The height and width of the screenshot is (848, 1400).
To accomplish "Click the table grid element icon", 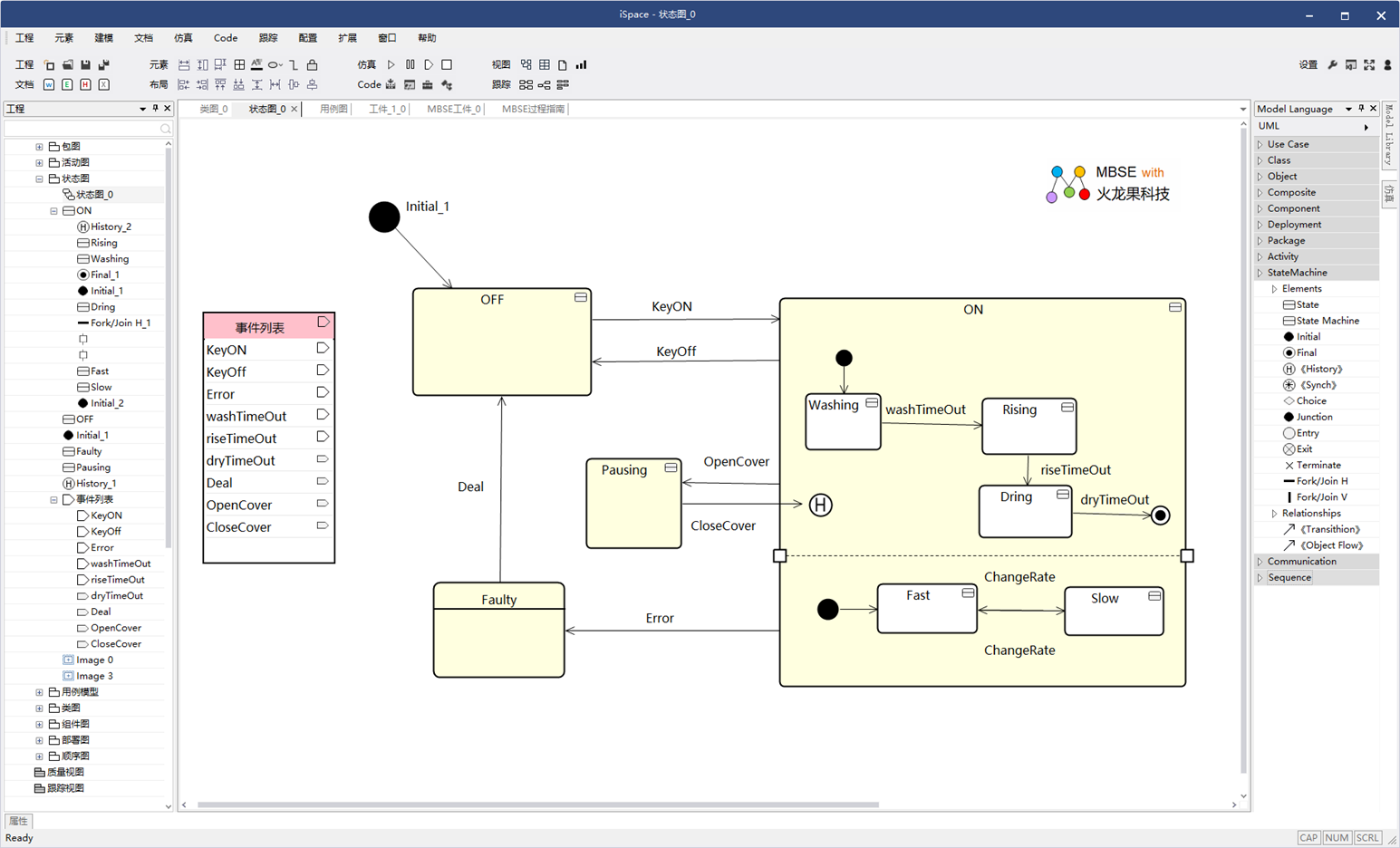I will 239,65.
